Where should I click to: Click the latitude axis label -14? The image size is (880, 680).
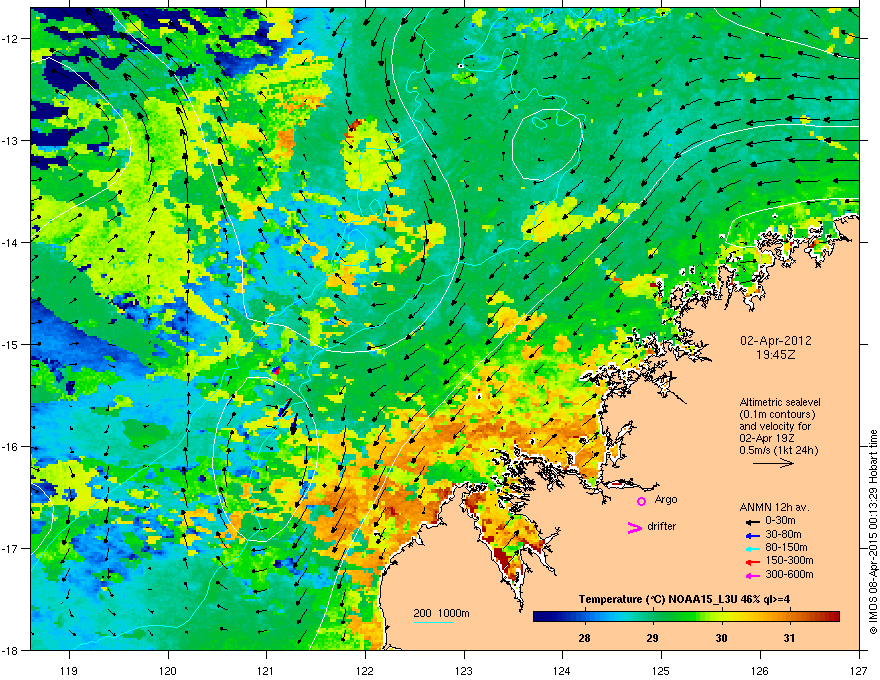coord(11,242)
